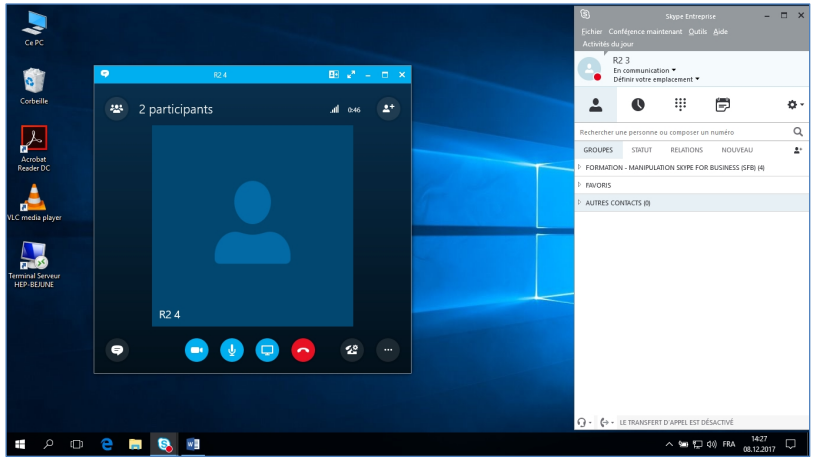Open Word from taskbar
This screenshot has width=815, height=463.
[x=193, y=444]
